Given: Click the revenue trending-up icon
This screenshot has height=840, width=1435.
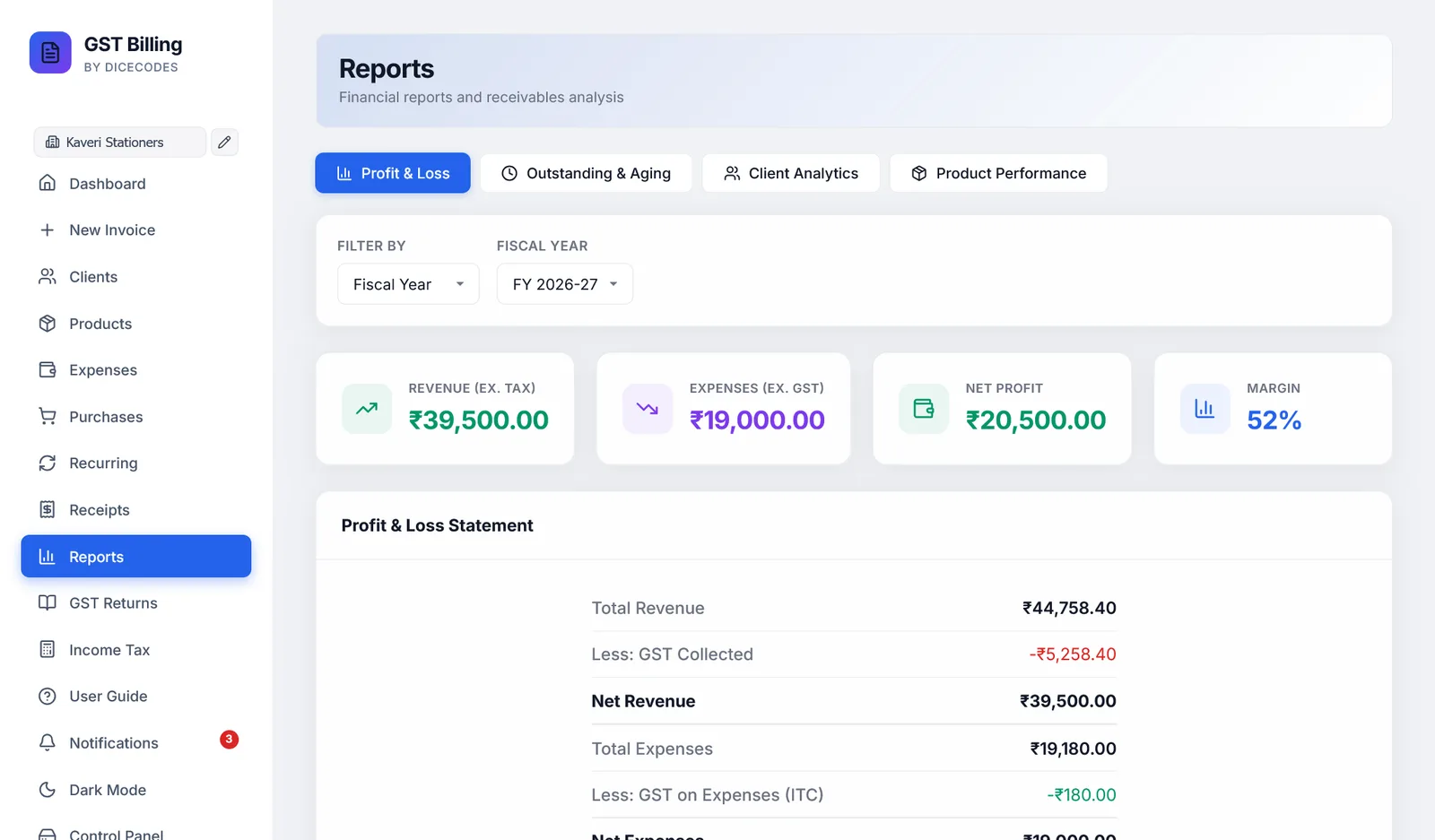Looking at the screenshot, I should click(367, 409).
